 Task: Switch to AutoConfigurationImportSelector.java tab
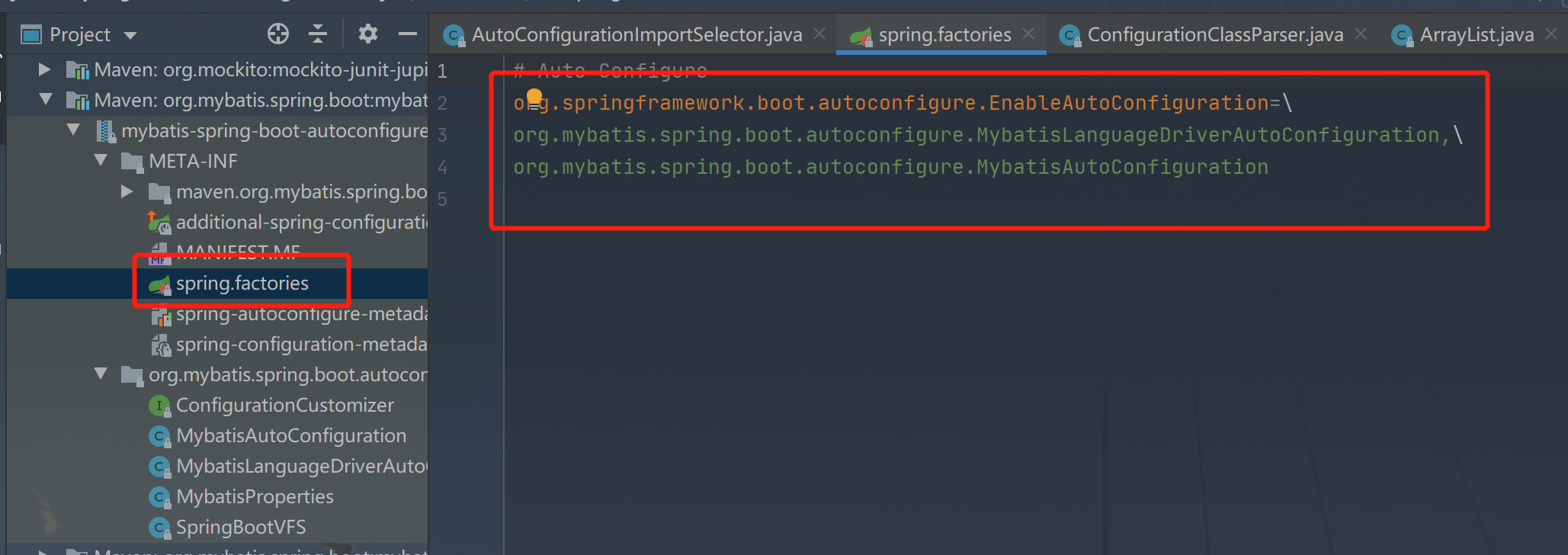pyautogui.click(x=636, y=34)
